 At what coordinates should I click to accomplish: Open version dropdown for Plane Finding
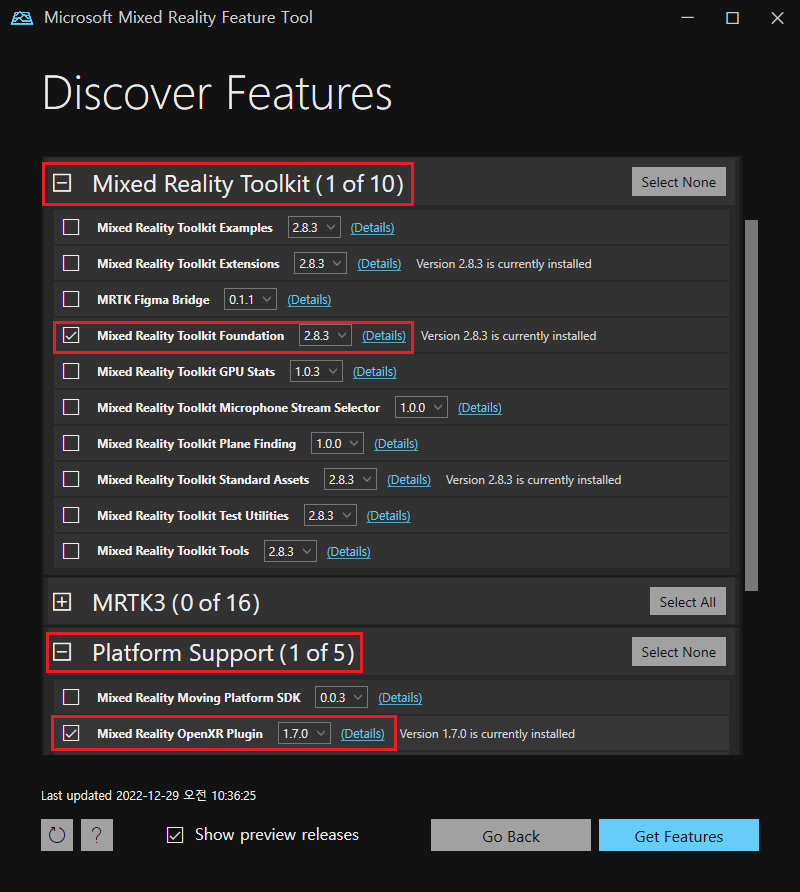tap(337, 443)
